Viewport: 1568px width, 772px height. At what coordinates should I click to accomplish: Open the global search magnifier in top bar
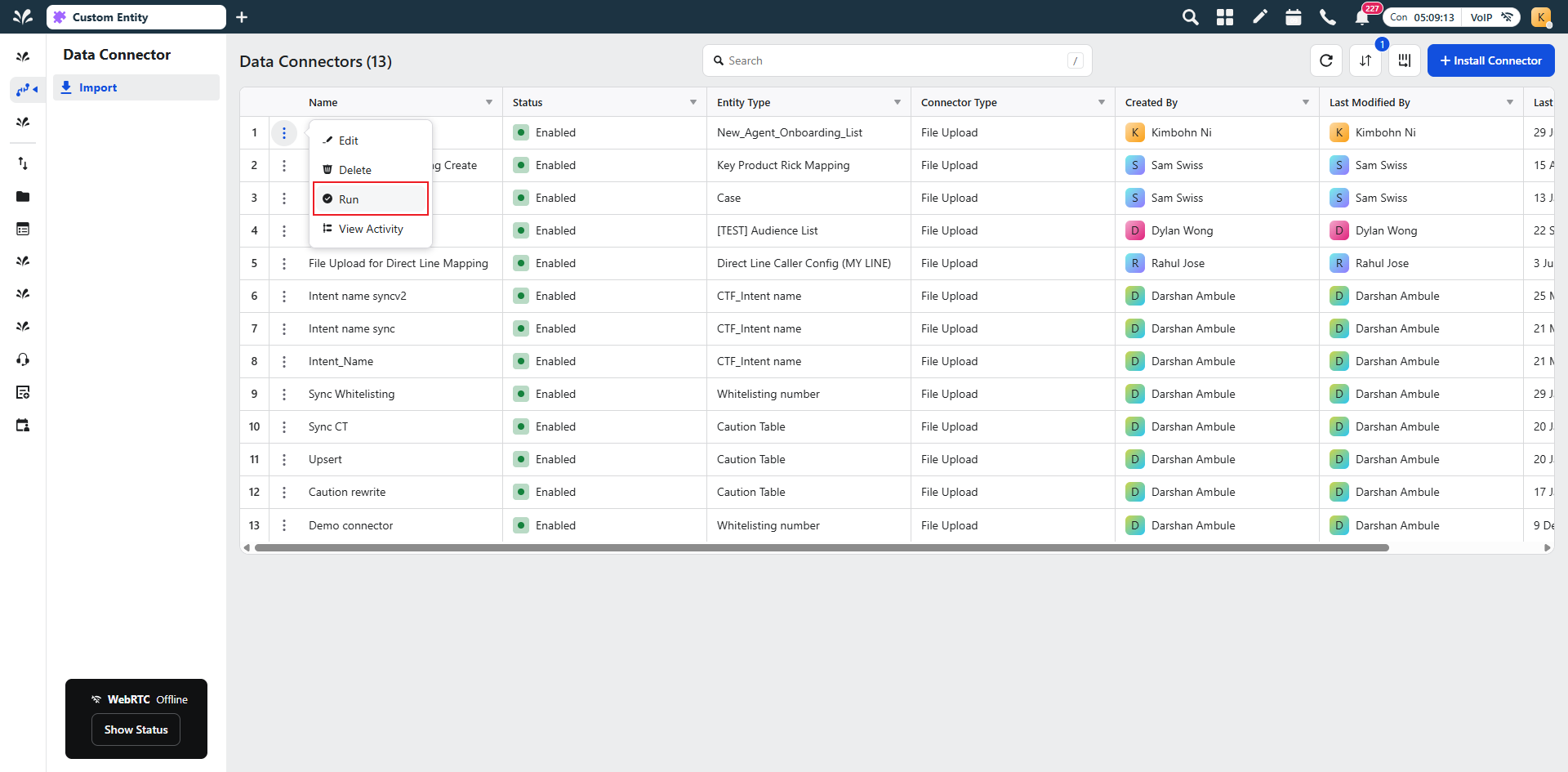click(1191, 17)
